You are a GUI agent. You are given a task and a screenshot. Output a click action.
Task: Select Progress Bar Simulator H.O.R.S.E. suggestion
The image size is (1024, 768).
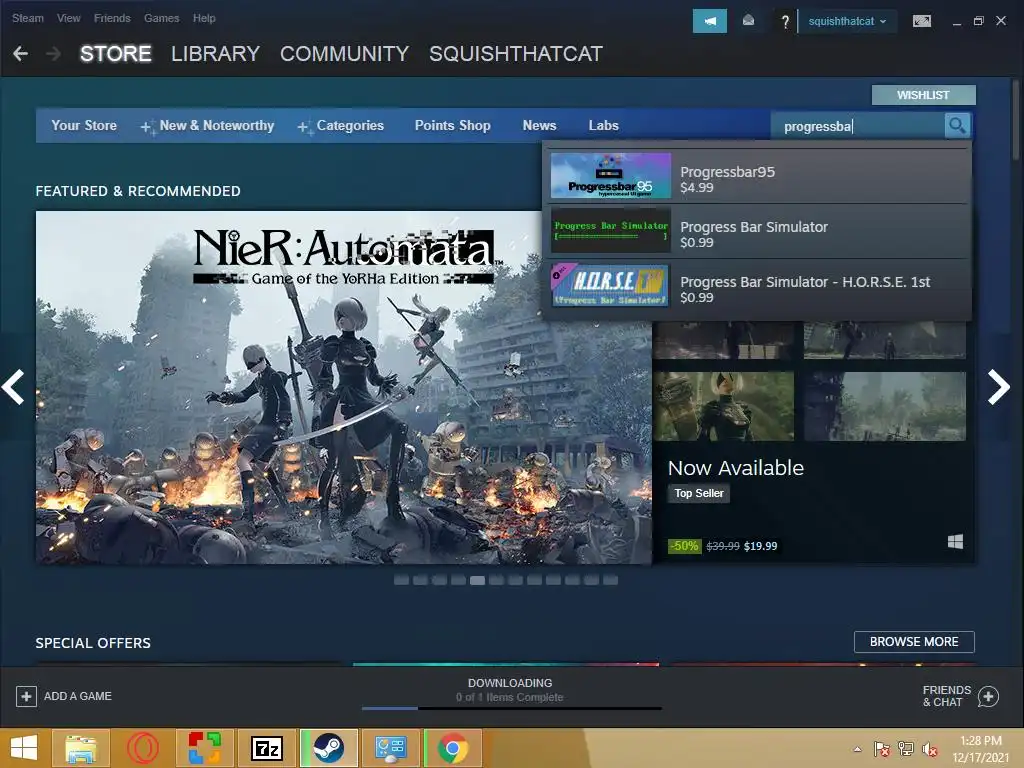click(x=758, y=286)
